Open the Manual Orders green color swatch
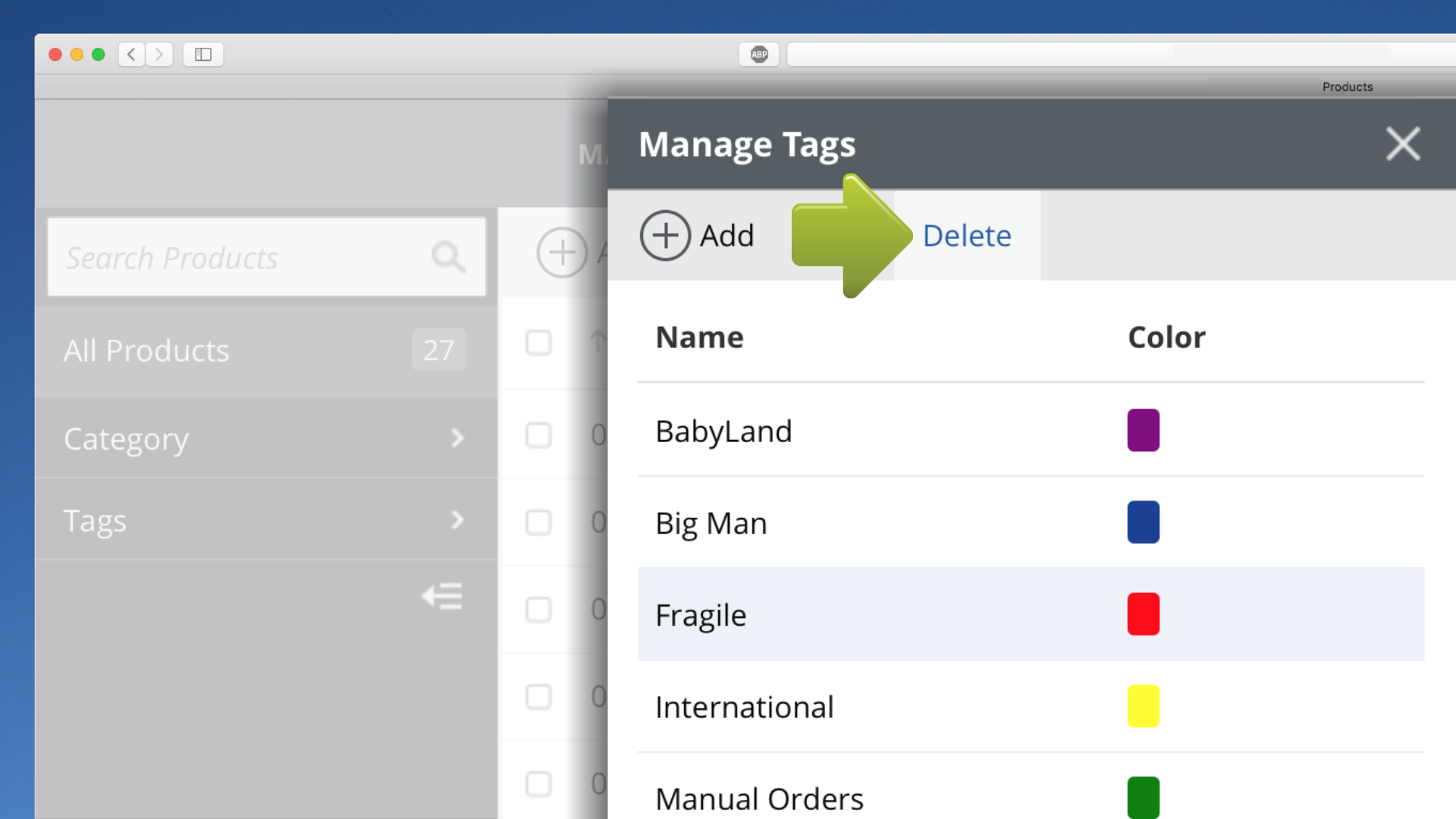 [x=1143, y=797]
